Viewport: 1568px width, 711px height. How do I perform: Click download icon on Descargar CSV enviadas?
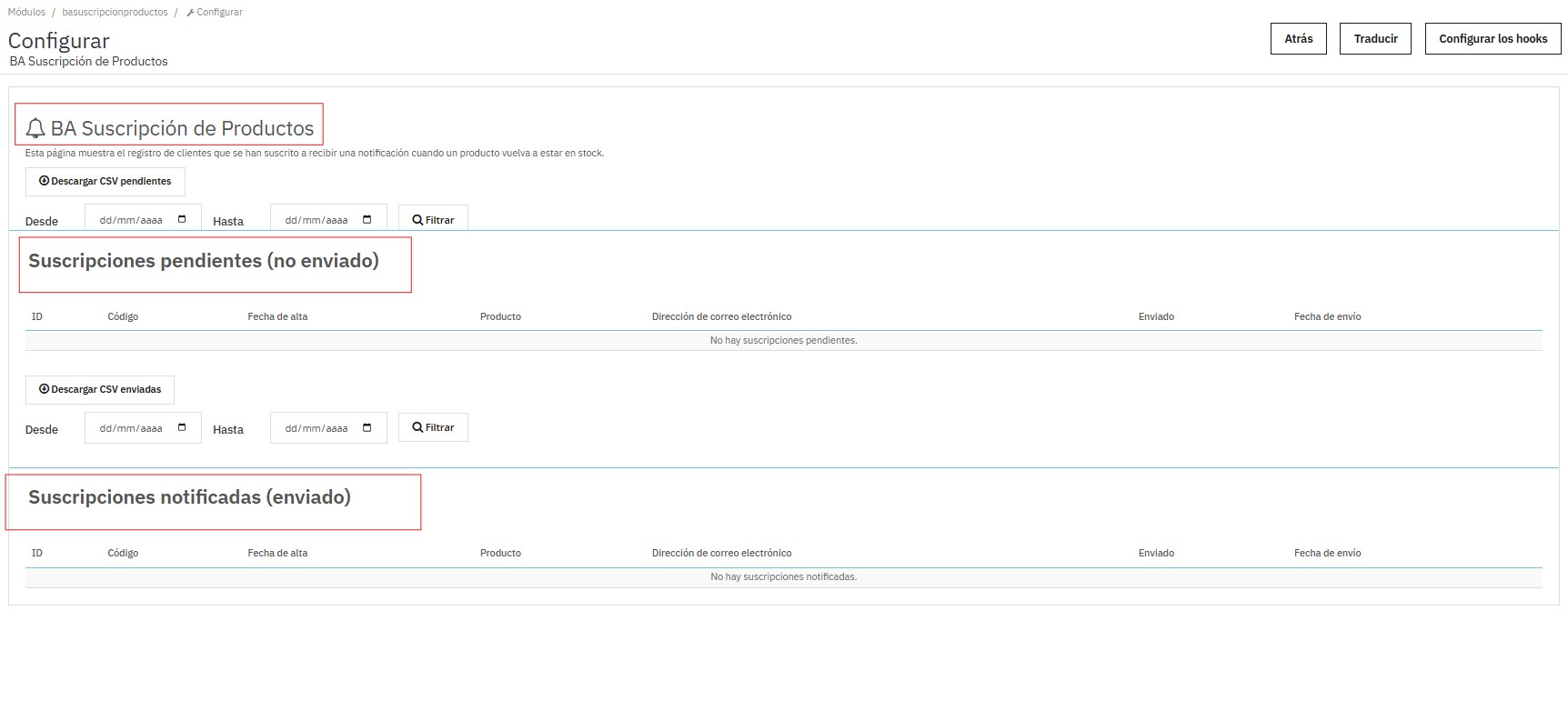click(x=44, y=389)
